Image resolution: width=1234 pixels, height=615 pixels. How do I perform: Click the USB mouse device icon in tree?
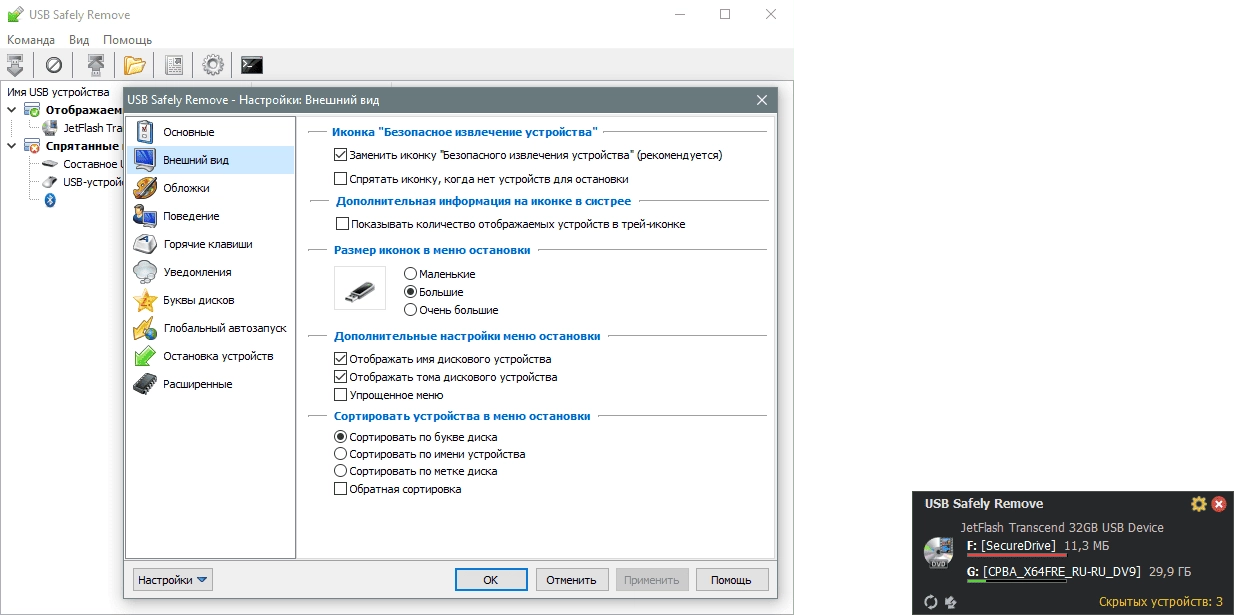point(50,182)
